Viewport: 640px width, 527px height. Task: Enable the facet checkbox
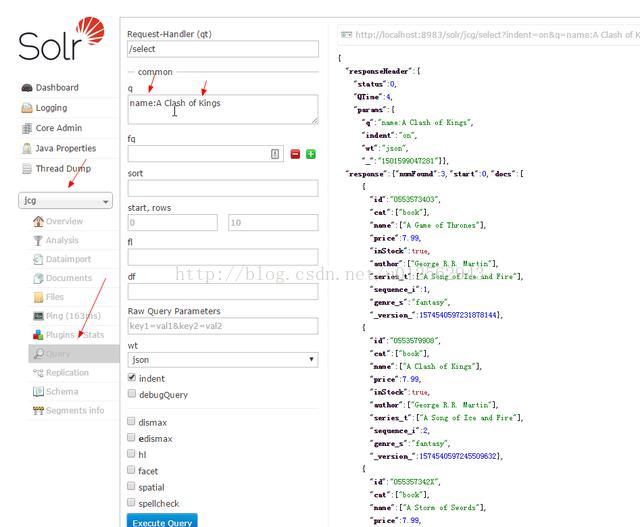pos(131,470)
